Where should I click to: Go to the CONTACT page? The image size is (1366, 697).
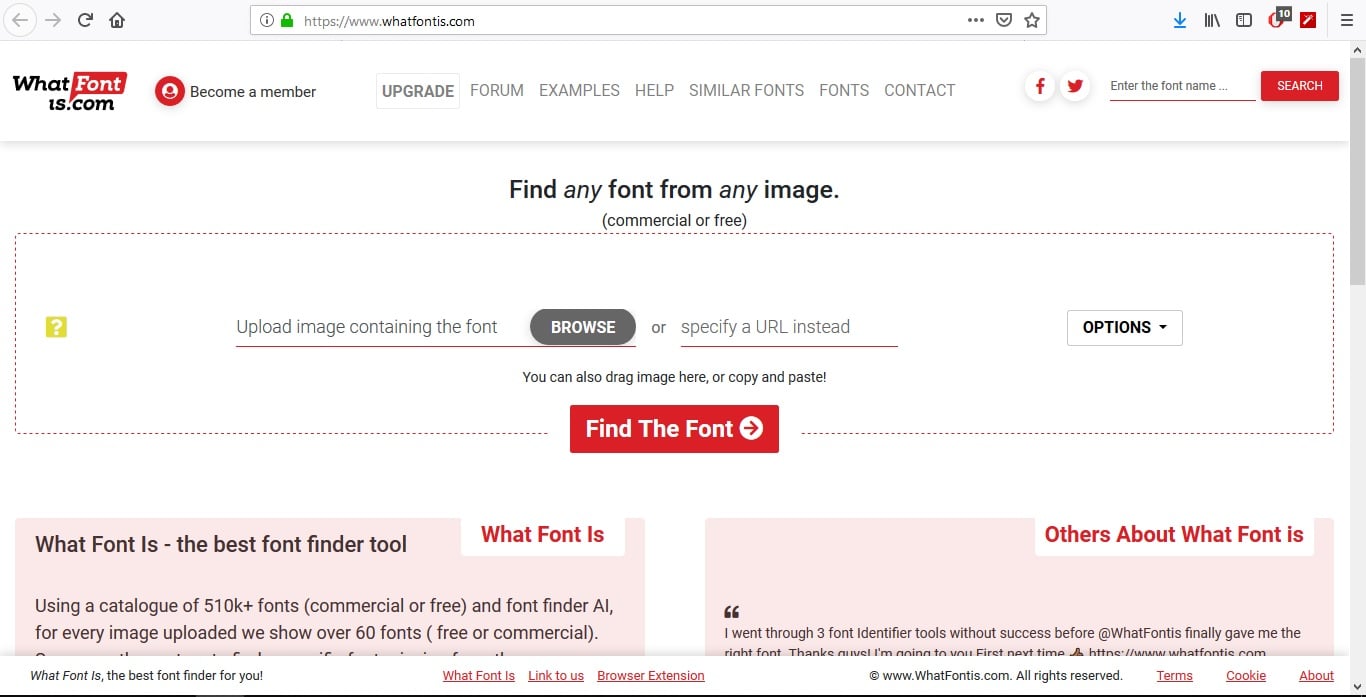click(x=920, y=90)
